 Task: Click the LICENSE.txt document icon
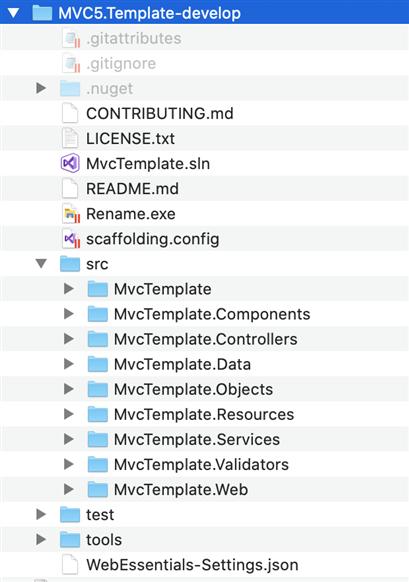coord(70,138)
